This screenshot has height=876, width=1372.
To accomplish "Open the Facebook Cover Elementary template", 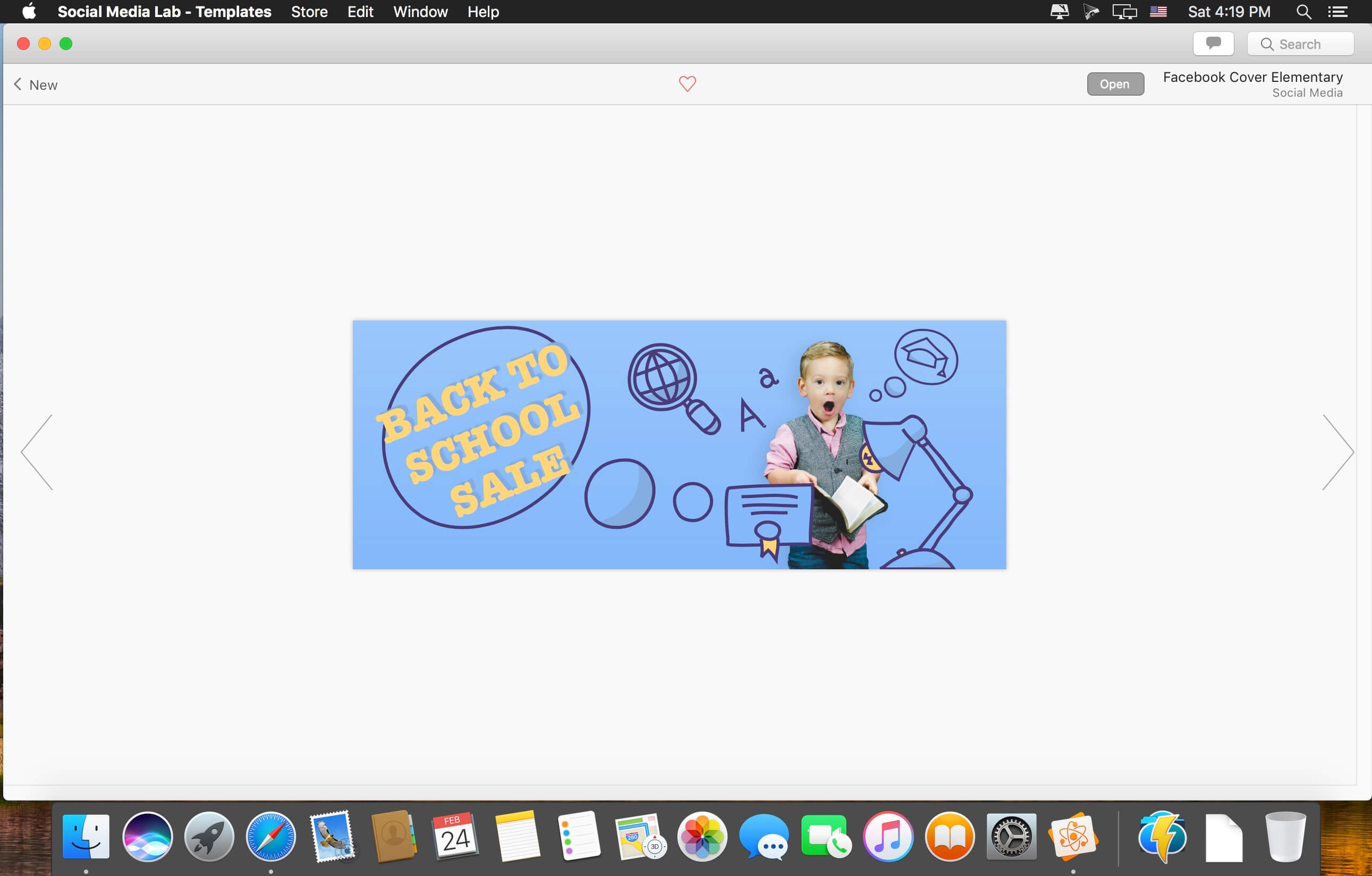I will pyautogui.click(x=1114, y=84).
